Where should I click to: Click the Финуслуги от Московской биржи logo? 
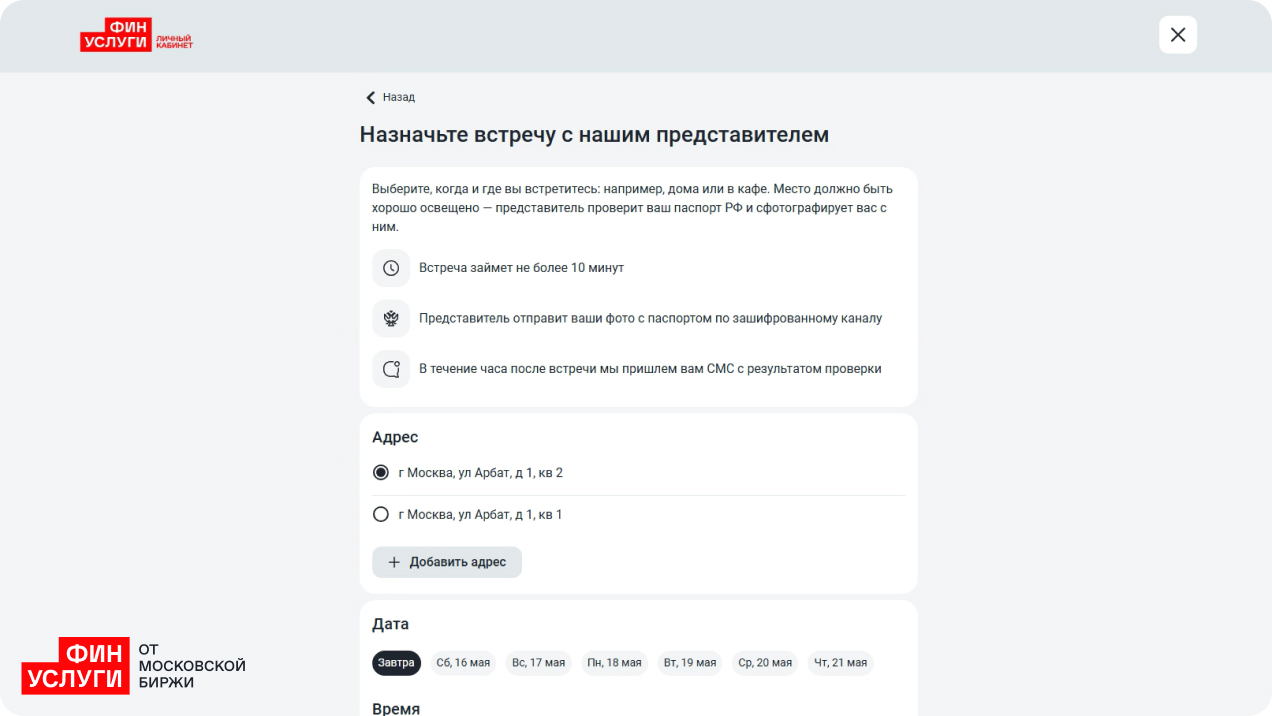[133, 666]
